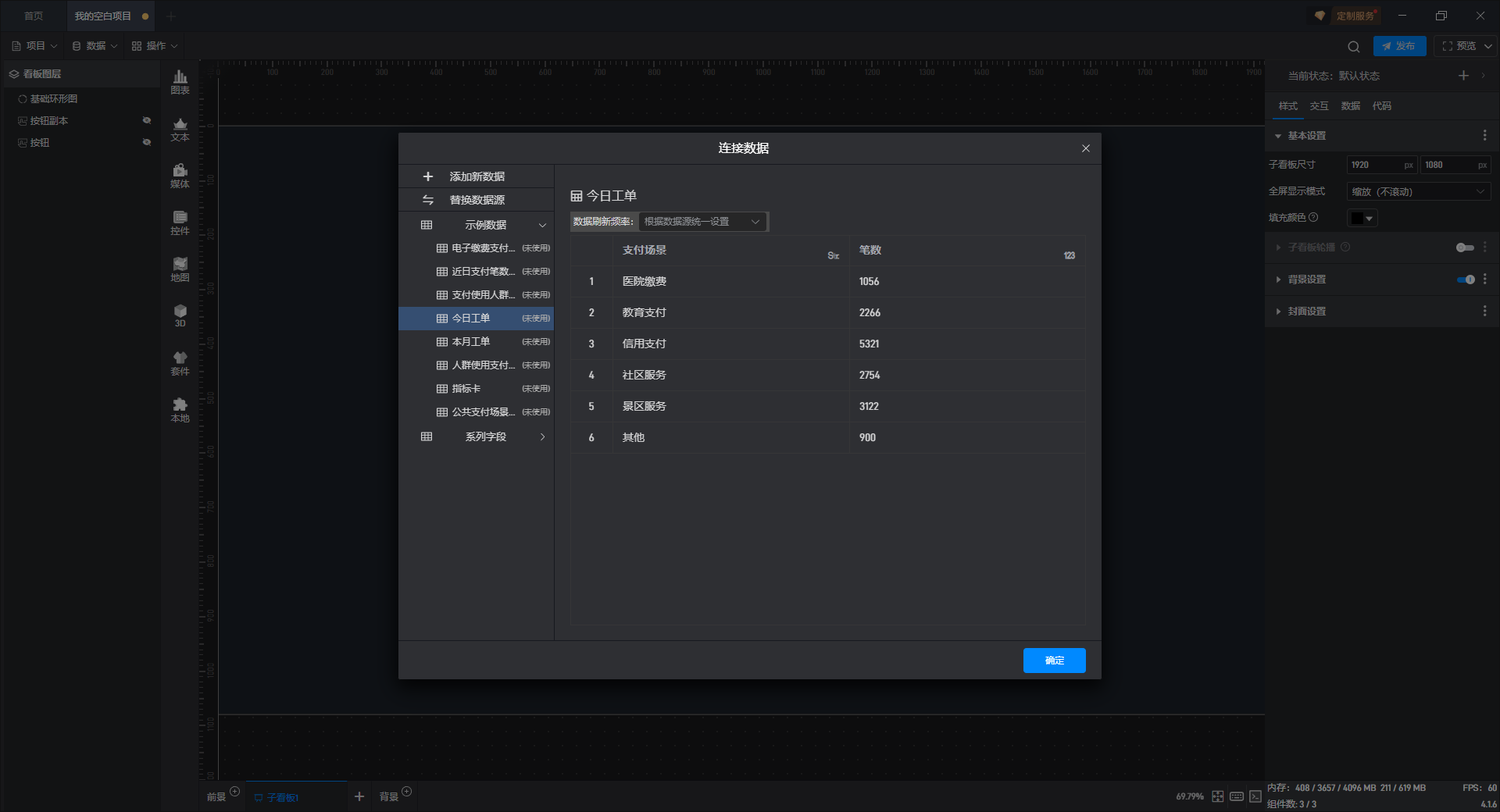Click the 发布 publish button

(x=1399, y=46)
